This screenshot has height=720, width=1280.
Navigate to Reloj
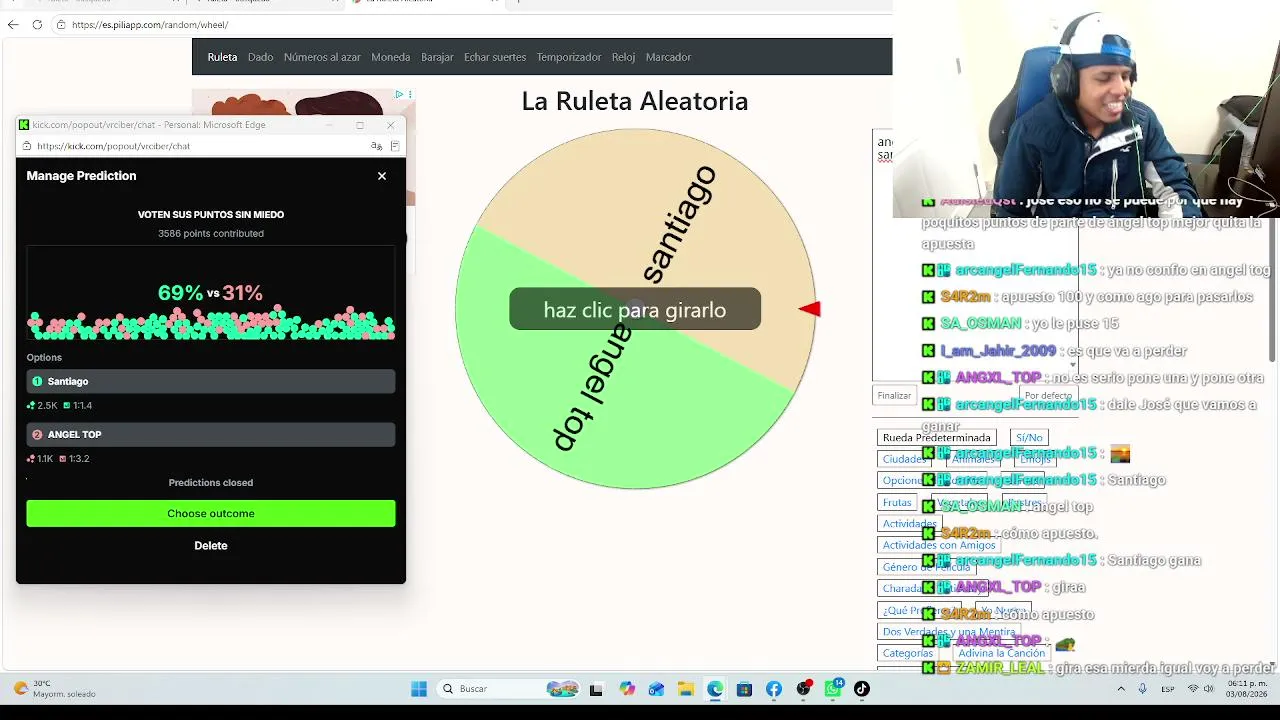point(623,57)
